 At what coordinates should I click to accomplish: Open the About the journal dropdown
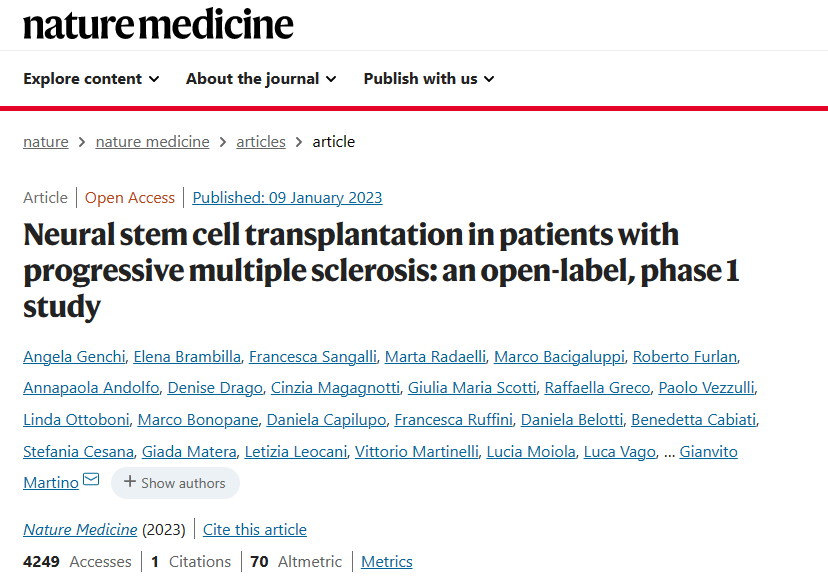click(260, 79)
